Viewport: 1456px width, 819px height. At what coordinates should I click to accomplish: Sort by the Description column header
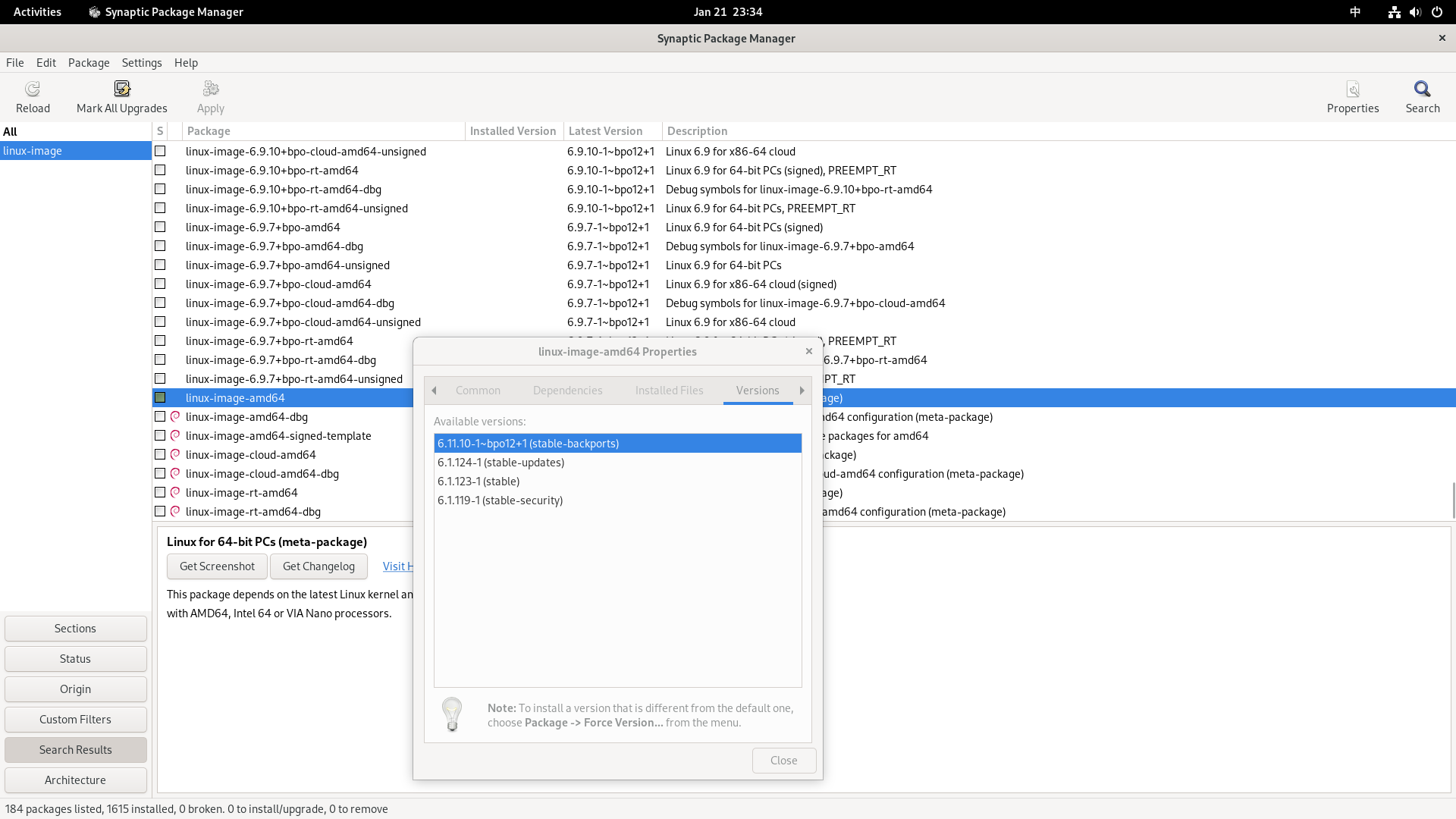click(x=1059, y=131)
